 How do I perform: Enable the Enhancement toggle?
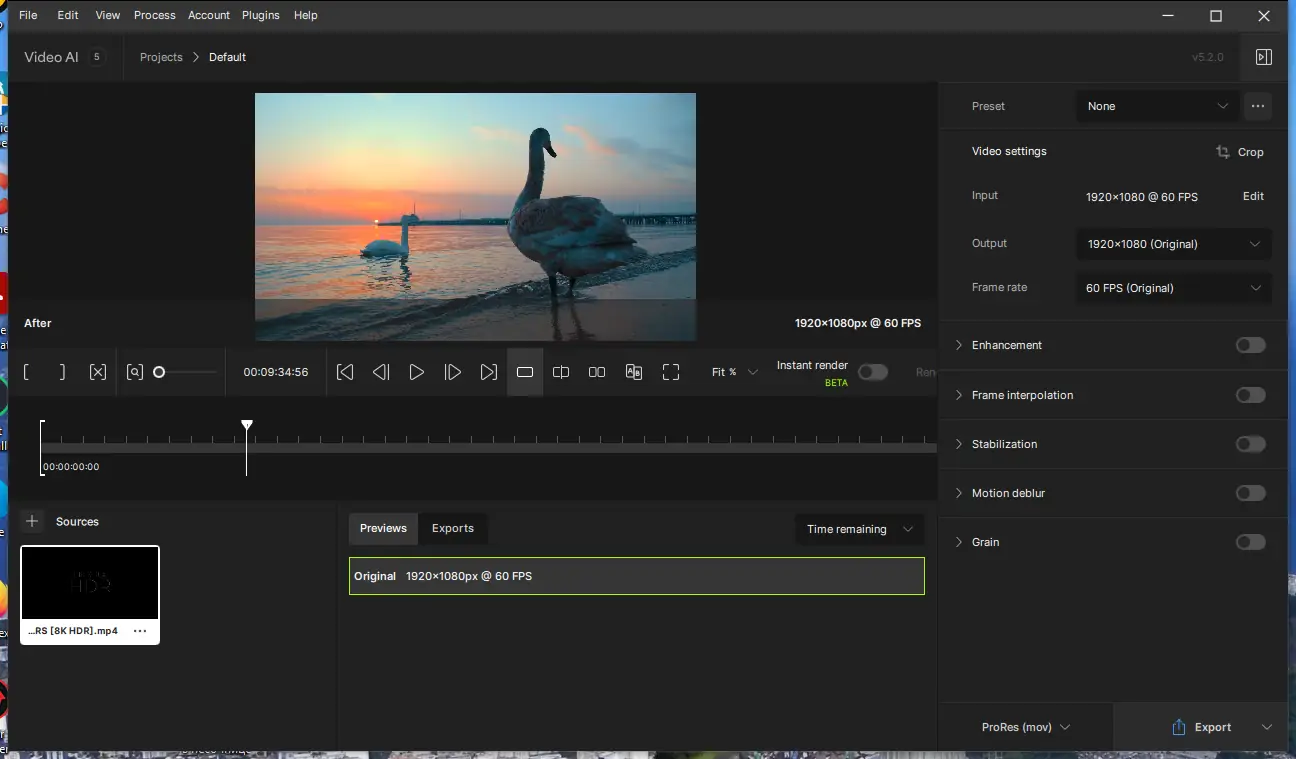(1250, 345)
